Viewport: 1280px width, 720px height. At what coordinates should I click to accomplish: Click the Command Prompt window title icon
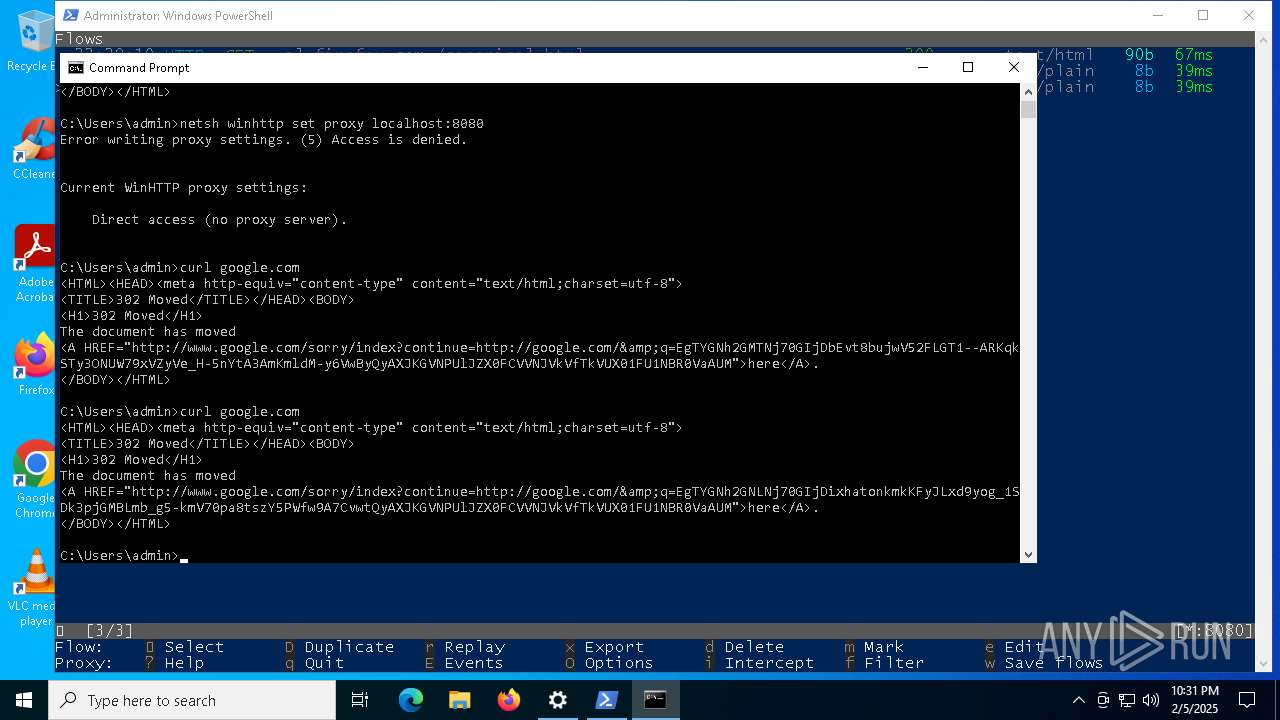coord(76,67)
